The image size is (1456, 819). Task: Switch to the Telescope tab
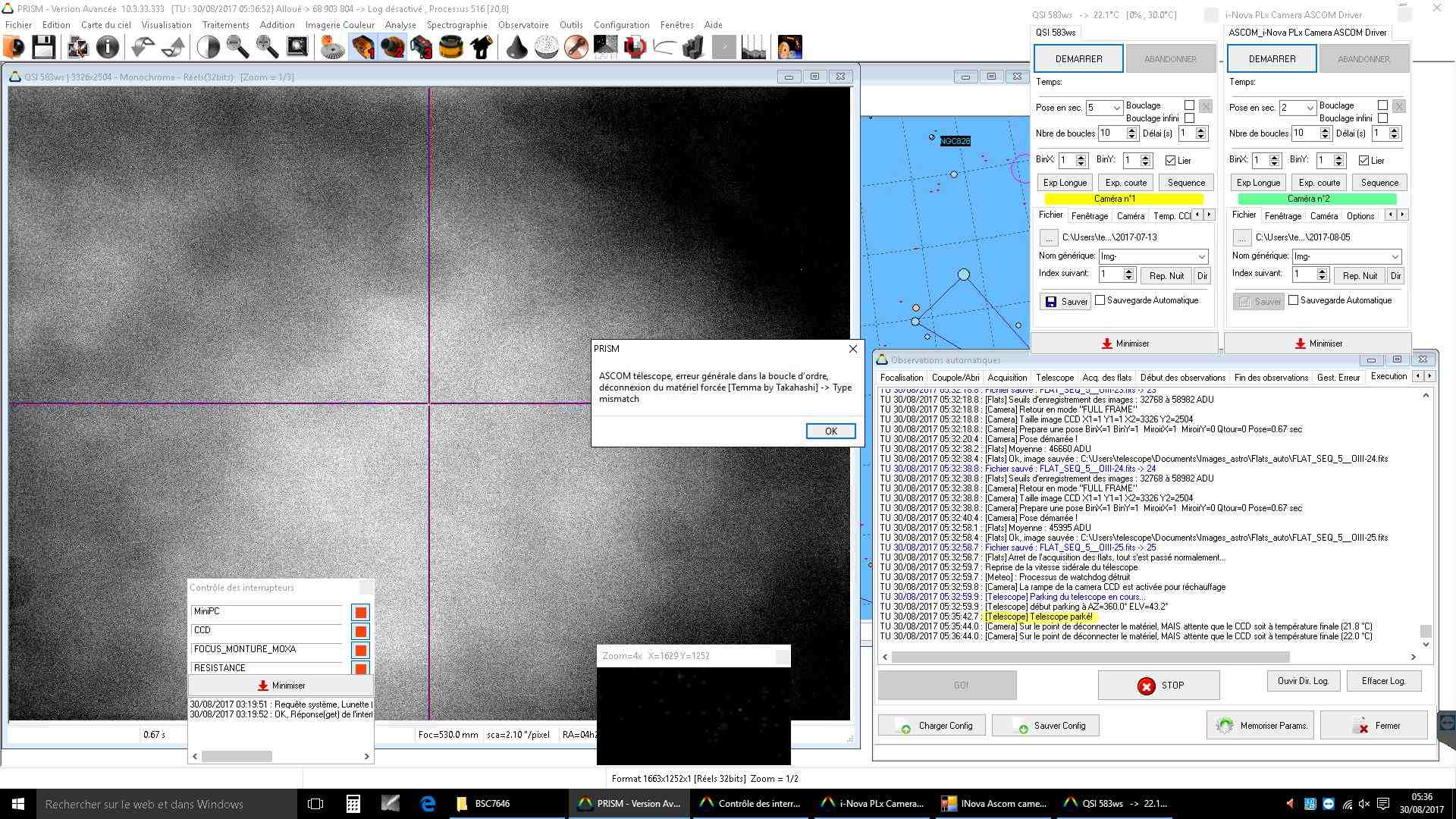tap(1054, 377)
